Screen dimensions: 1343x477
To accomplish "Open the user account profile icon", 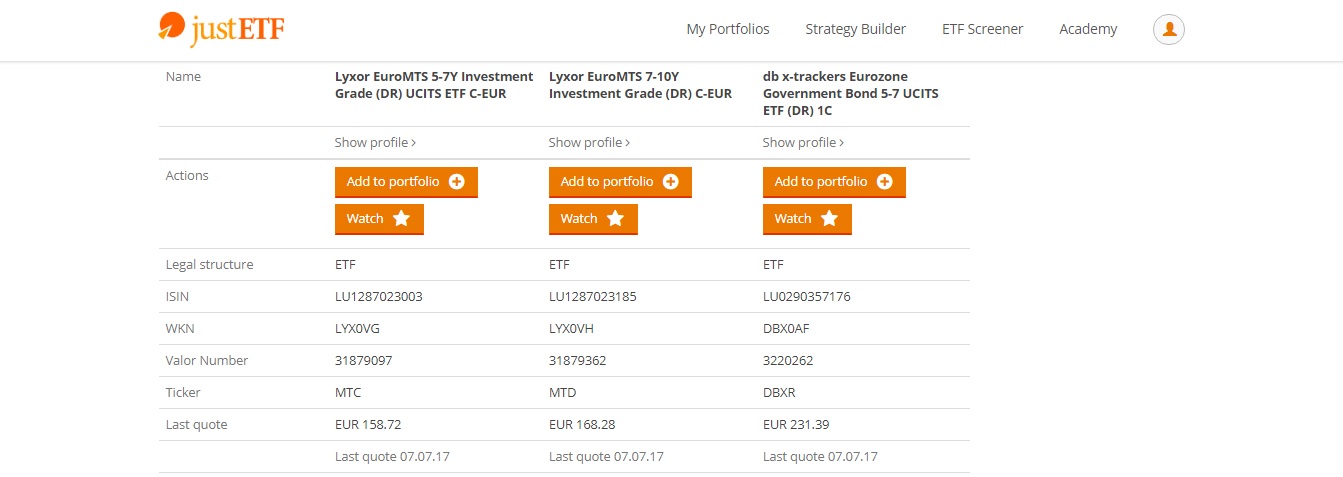I will pyautogui.click(x=1168, y=29).
